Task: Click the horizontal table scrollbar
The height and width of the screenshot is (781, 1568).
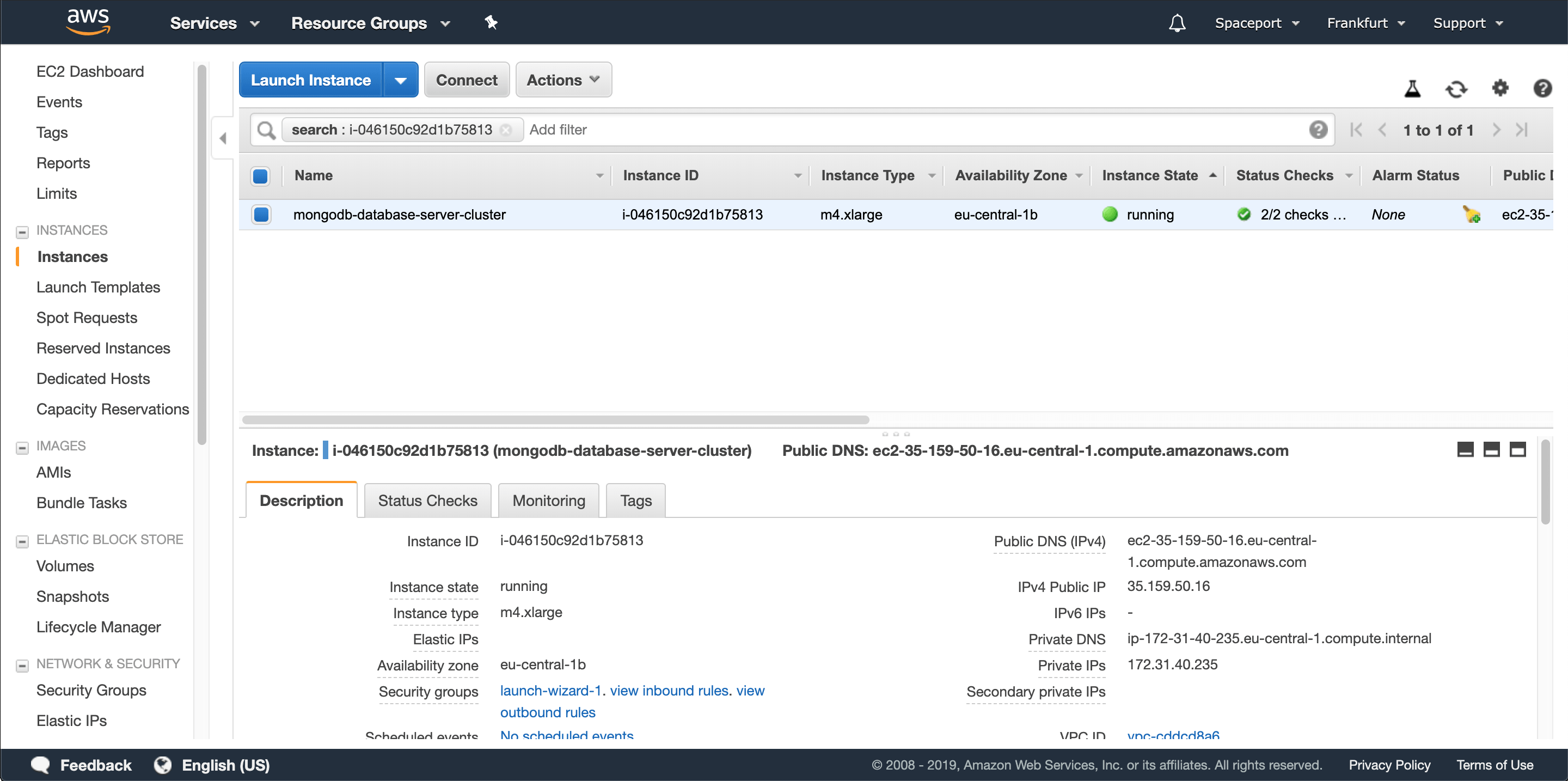Action: 555,419
